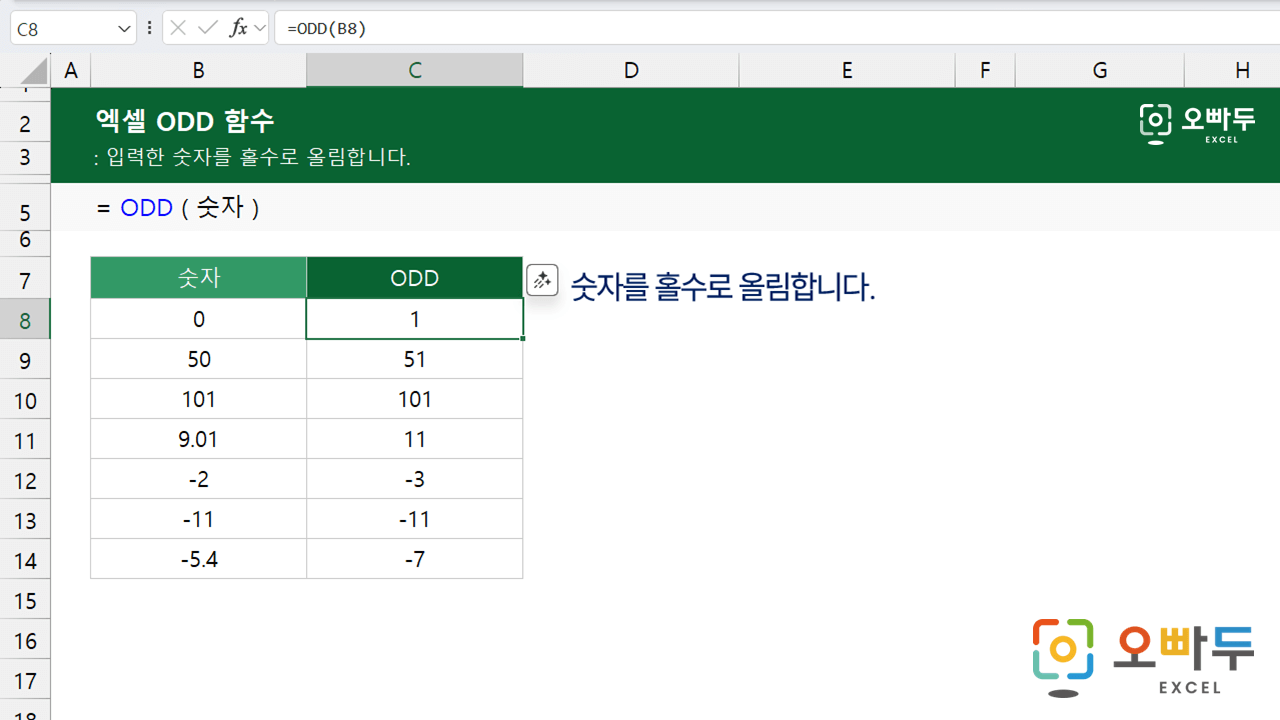Screen dimensions: 1280x720
Task: Select column header E
Action: tap(846, 69)
